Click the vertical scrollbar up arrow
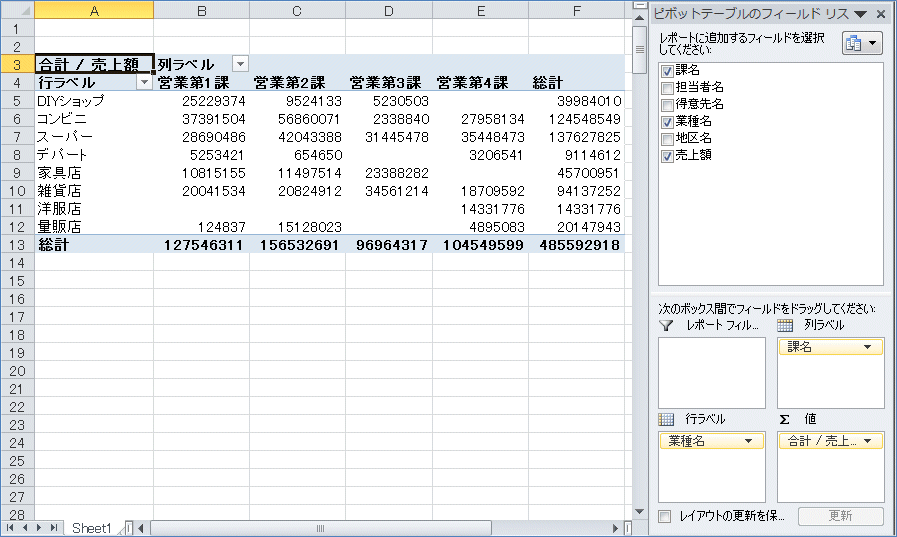The height and width of the screenshot is (537, 897). [640, 18]
